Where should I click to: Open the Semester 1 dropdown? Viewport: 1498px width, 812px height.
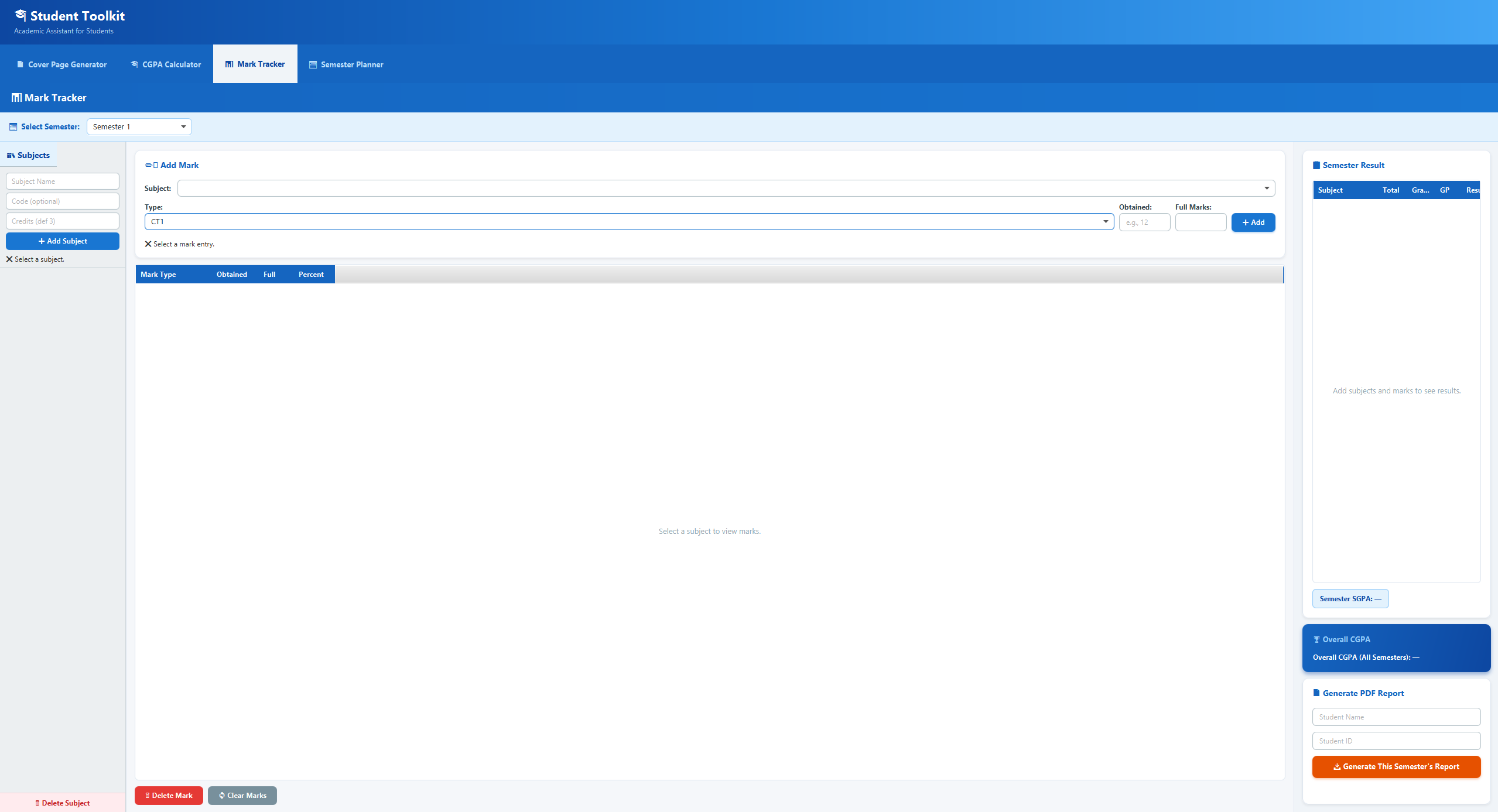tap(139, 126)
